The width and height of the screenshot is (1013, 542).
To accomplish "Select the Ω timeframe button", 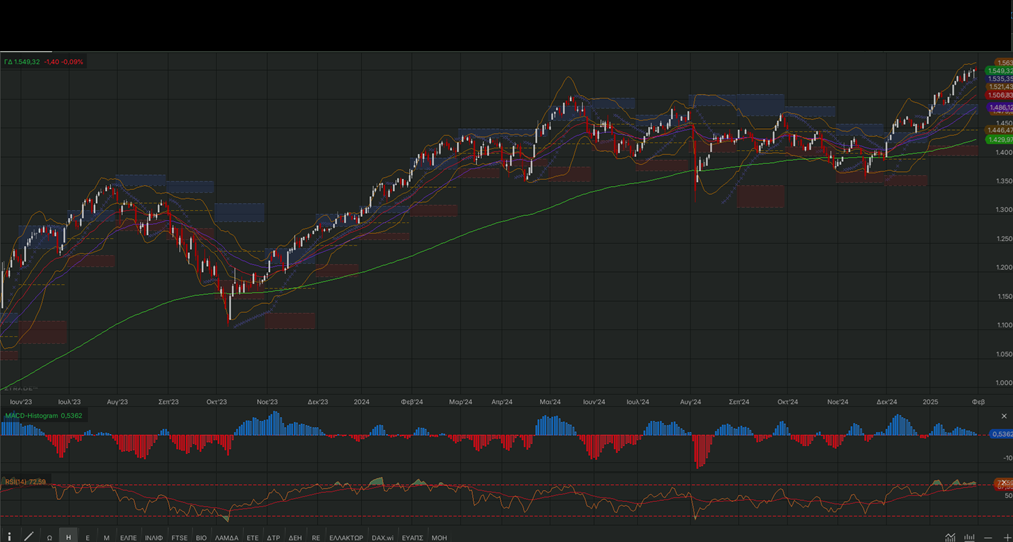I will (x=49, y=537).
